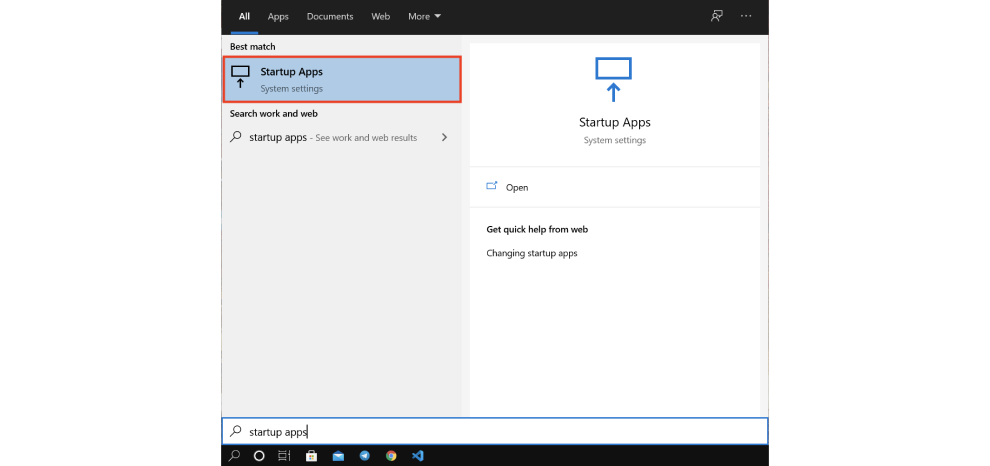Viewport: 990px width, 466px height.
Task: Open Task View from the taskbar
Action: coord(284,455)
